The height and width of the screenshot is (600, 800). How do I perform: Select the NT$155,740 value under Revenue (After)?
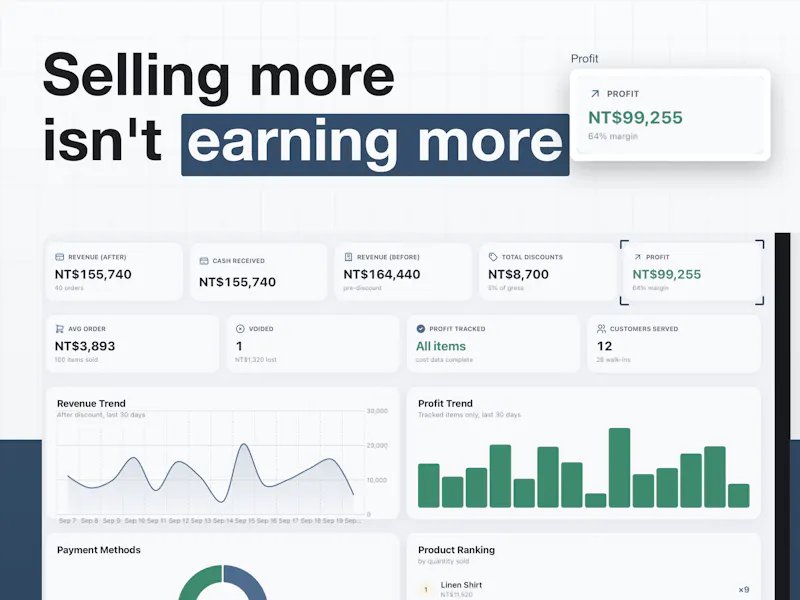coord(93,274)
